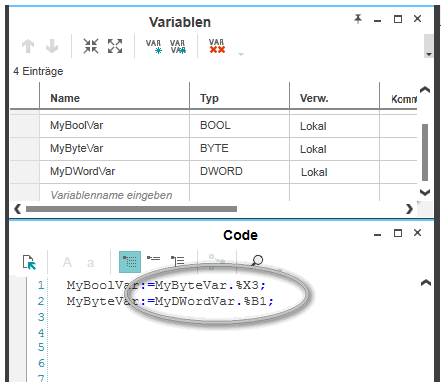
Task: Insert a new variable group icon
Action: [x=178, y=46]
